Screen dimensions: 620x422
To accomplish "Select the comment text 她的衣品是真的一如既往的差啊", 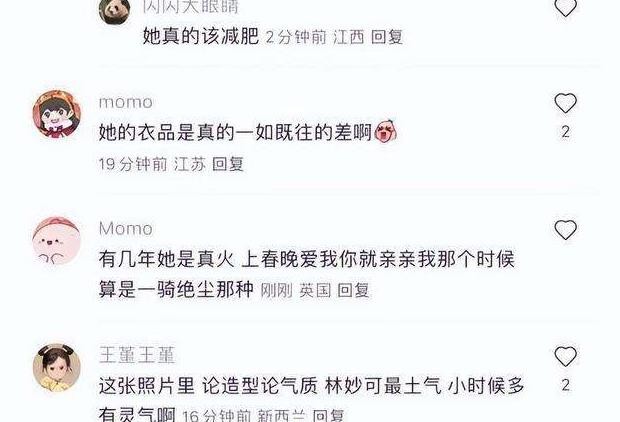I will (x=235, y=132).
